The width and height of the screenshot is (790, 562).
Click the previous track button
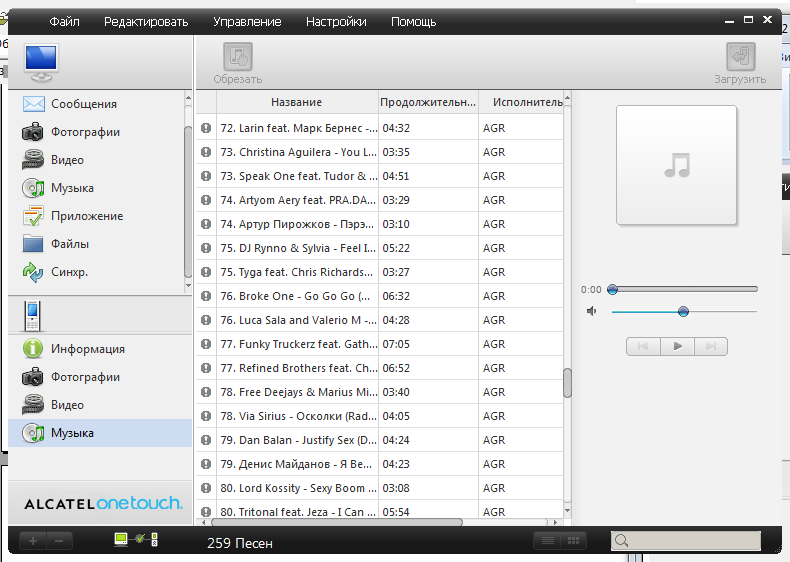(643, 346)
